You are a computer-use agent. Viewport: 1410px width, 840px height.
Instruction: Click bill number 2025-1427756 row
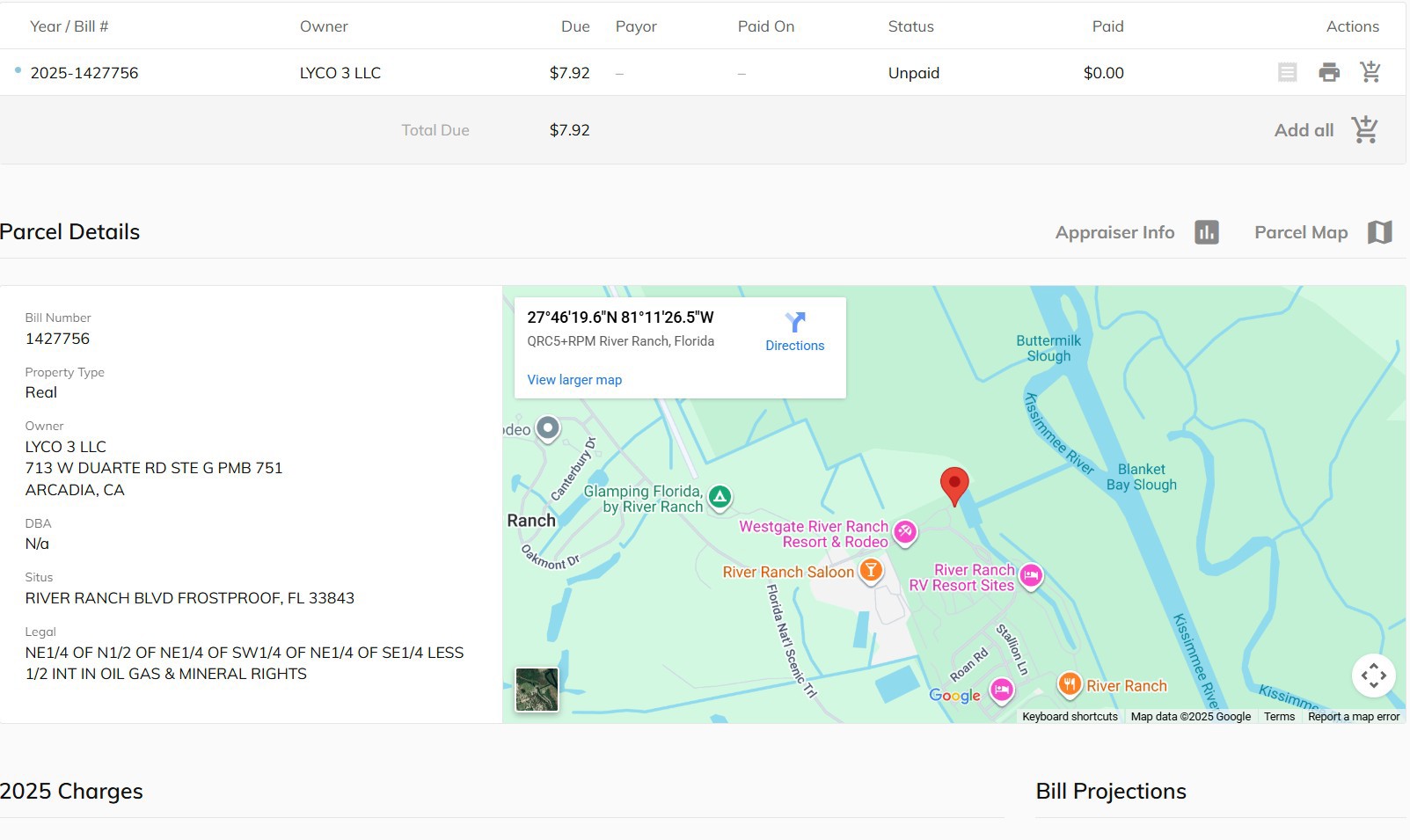84,73
